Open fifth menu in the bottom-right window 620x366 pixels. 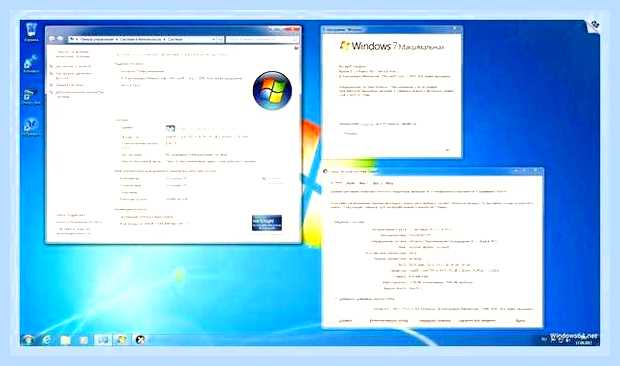[x=389, y=183]
